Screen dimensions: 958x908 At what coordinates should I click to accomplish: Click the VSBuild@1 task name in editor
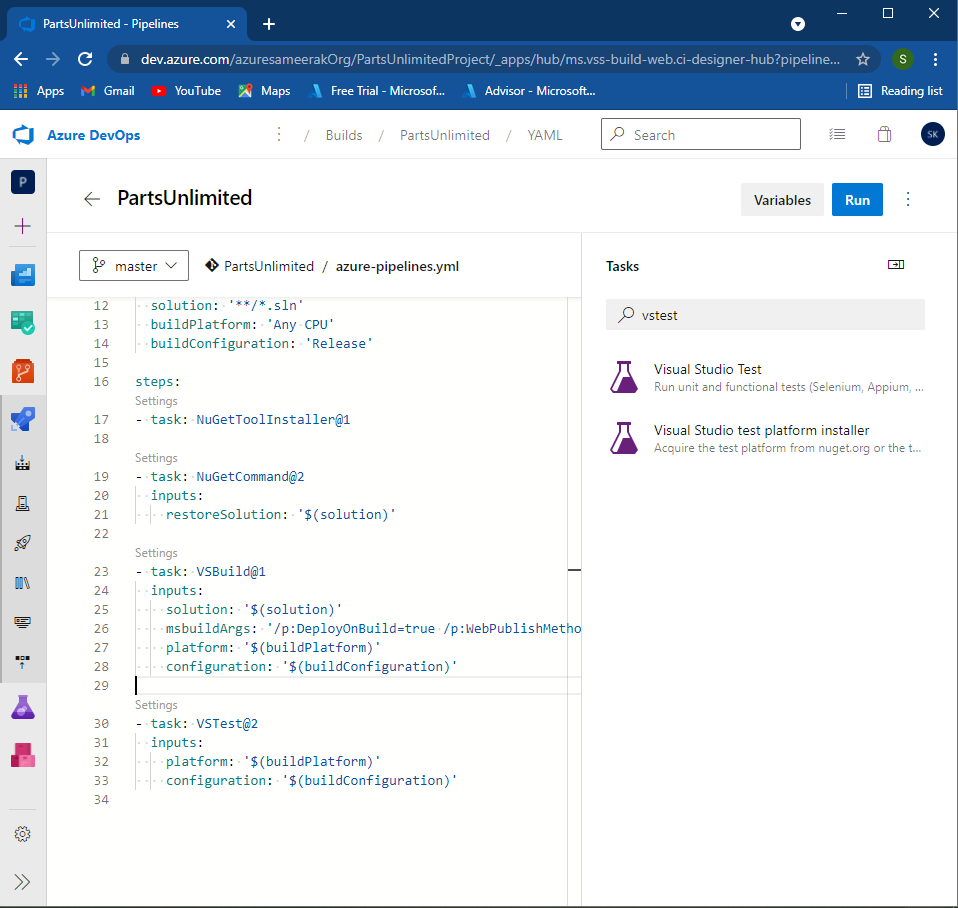click(x=230, y=571)
